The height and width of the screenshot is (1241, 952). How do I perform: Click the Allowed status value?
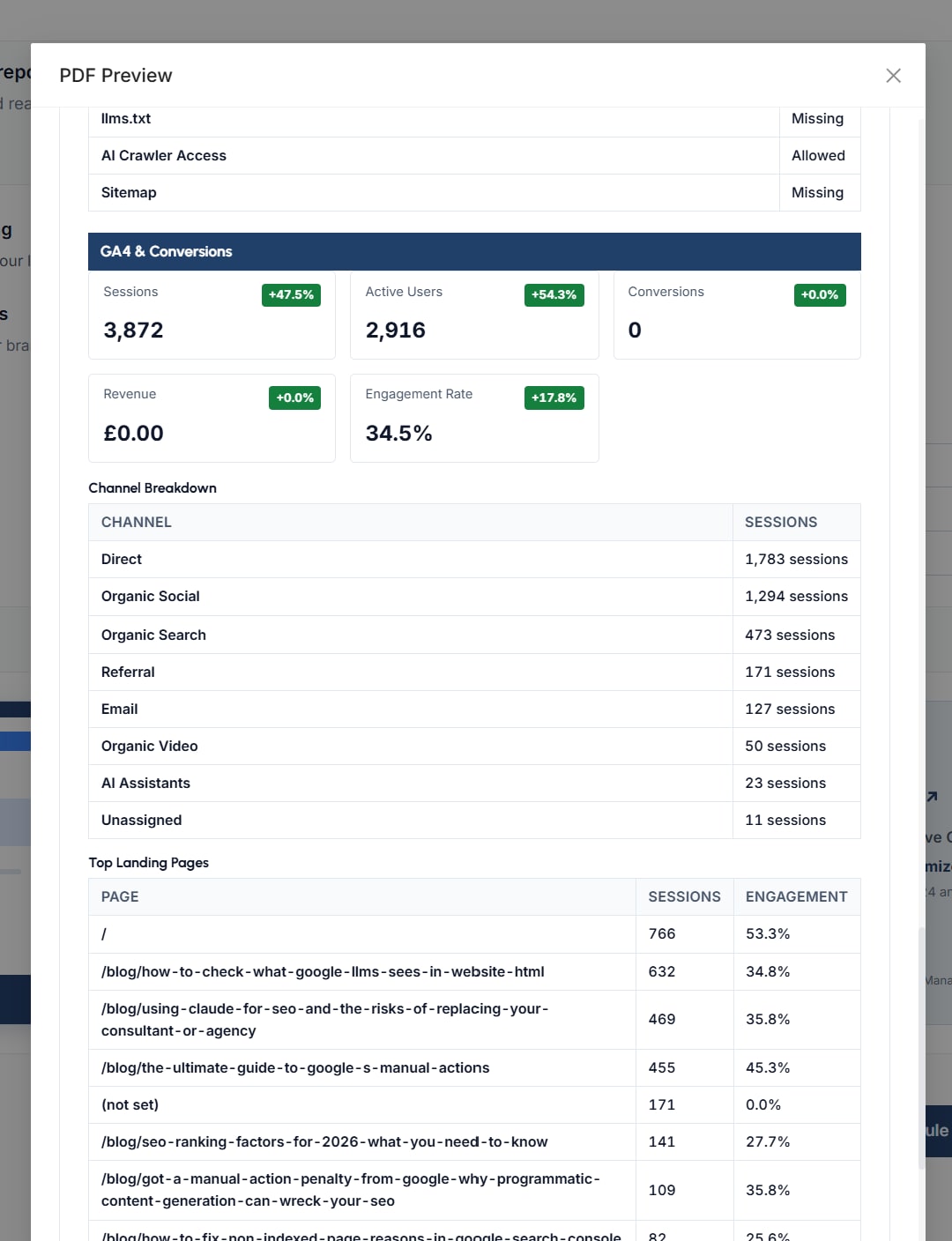click(x=818, y=155)
